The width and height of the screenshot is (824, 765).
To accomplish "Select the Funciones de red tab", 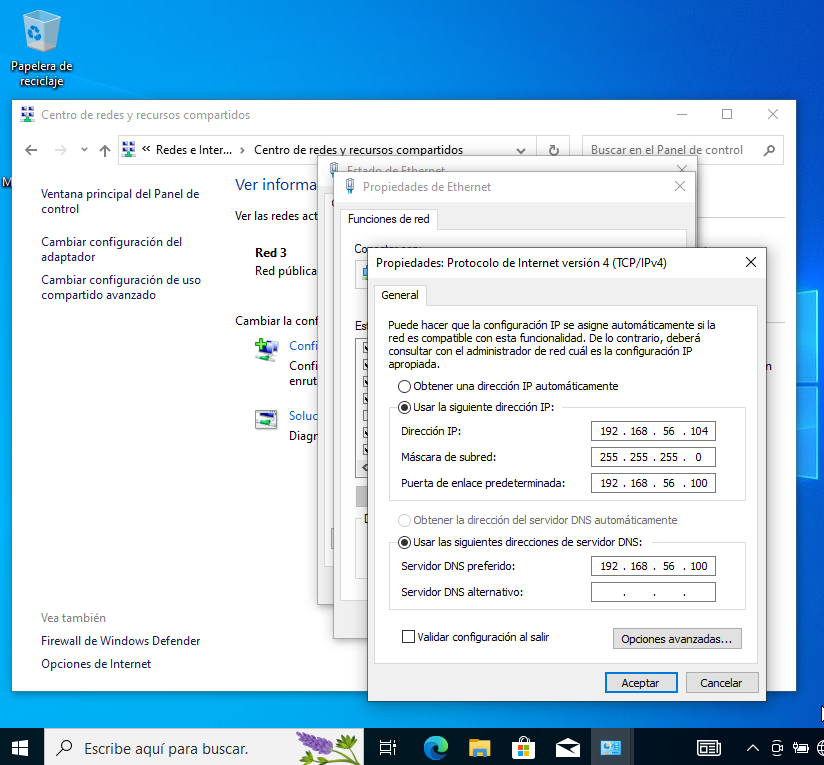I will pos(388,219).
